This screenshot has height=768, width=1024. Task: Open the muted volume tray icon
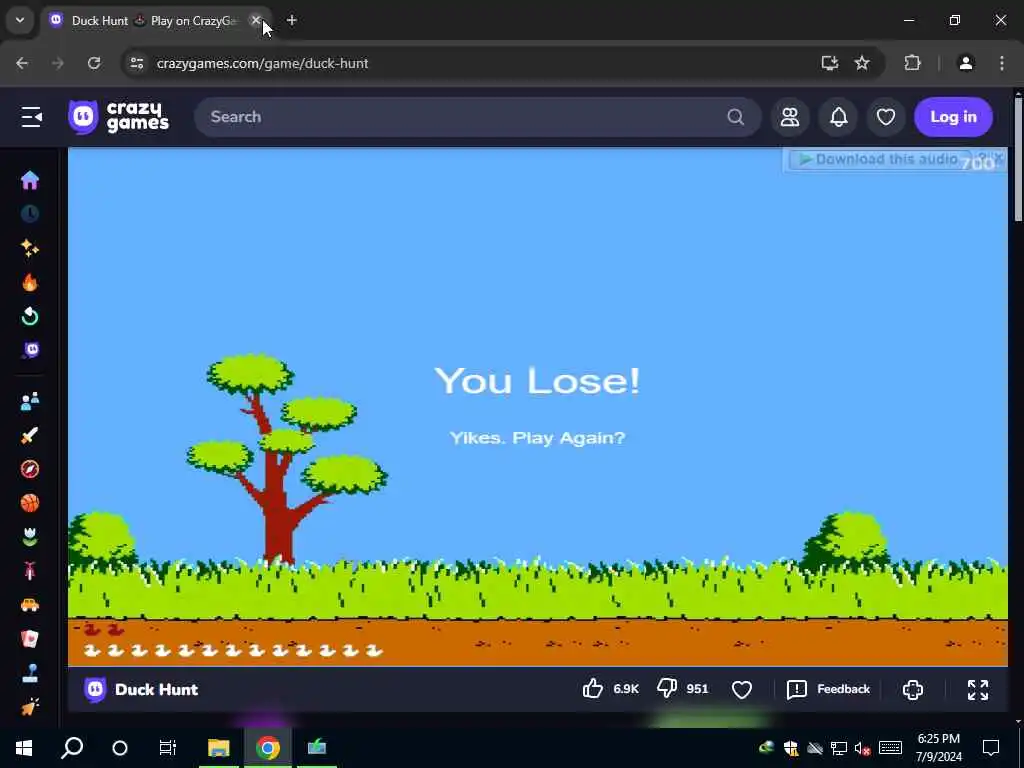point(863,748)
